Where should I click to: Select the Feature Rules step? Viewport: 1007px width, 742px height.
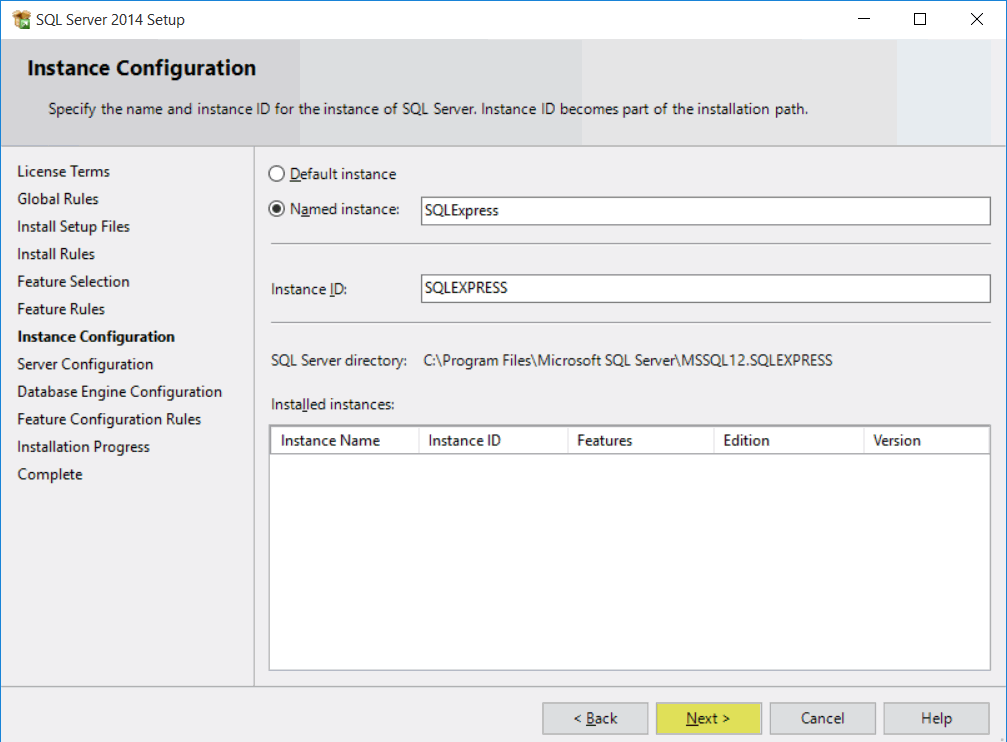click(x=61, y=309)
